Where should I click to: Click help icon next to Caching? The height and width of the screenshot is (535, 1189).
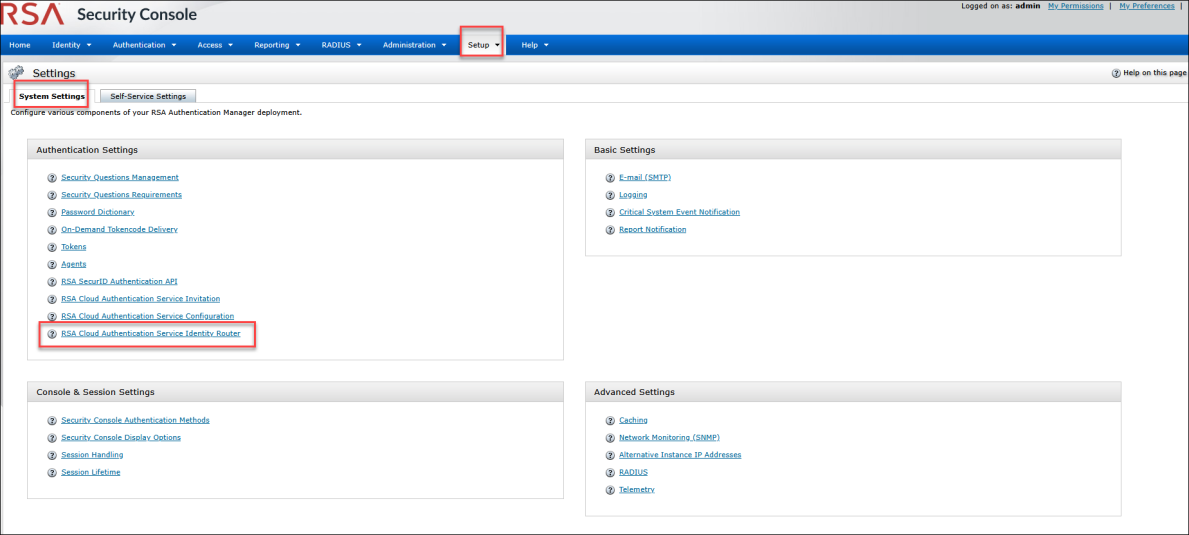[610, 421]
